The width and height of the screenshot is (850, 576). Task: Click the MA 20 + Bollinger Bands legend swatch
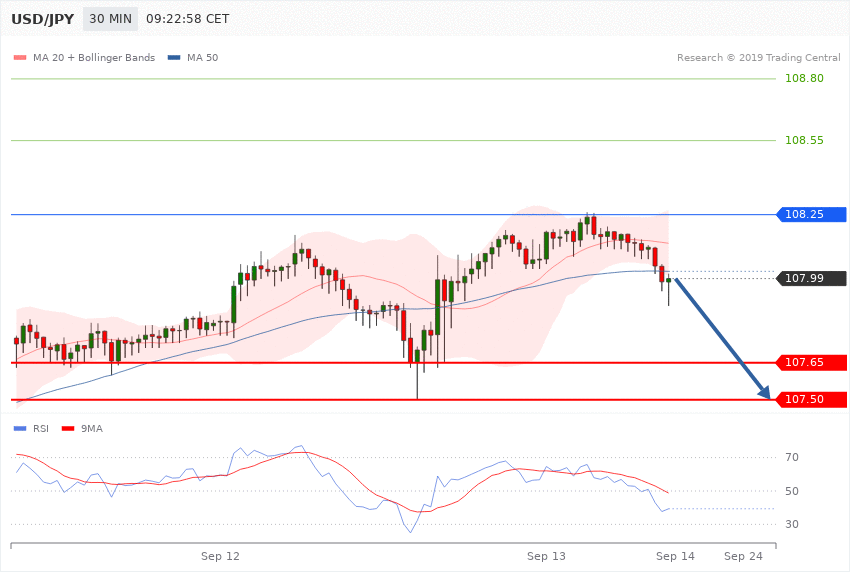point(20,57)
